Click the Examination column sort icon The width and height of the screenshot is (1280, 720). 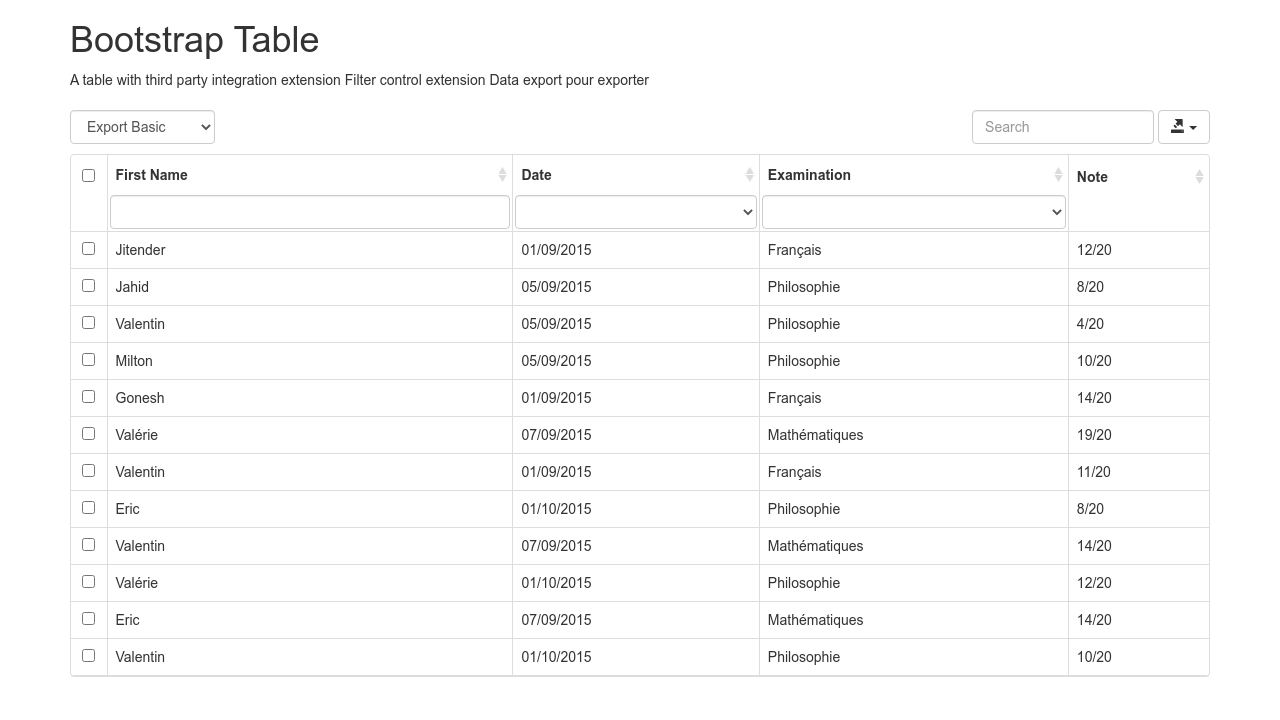click(1058, 175)
